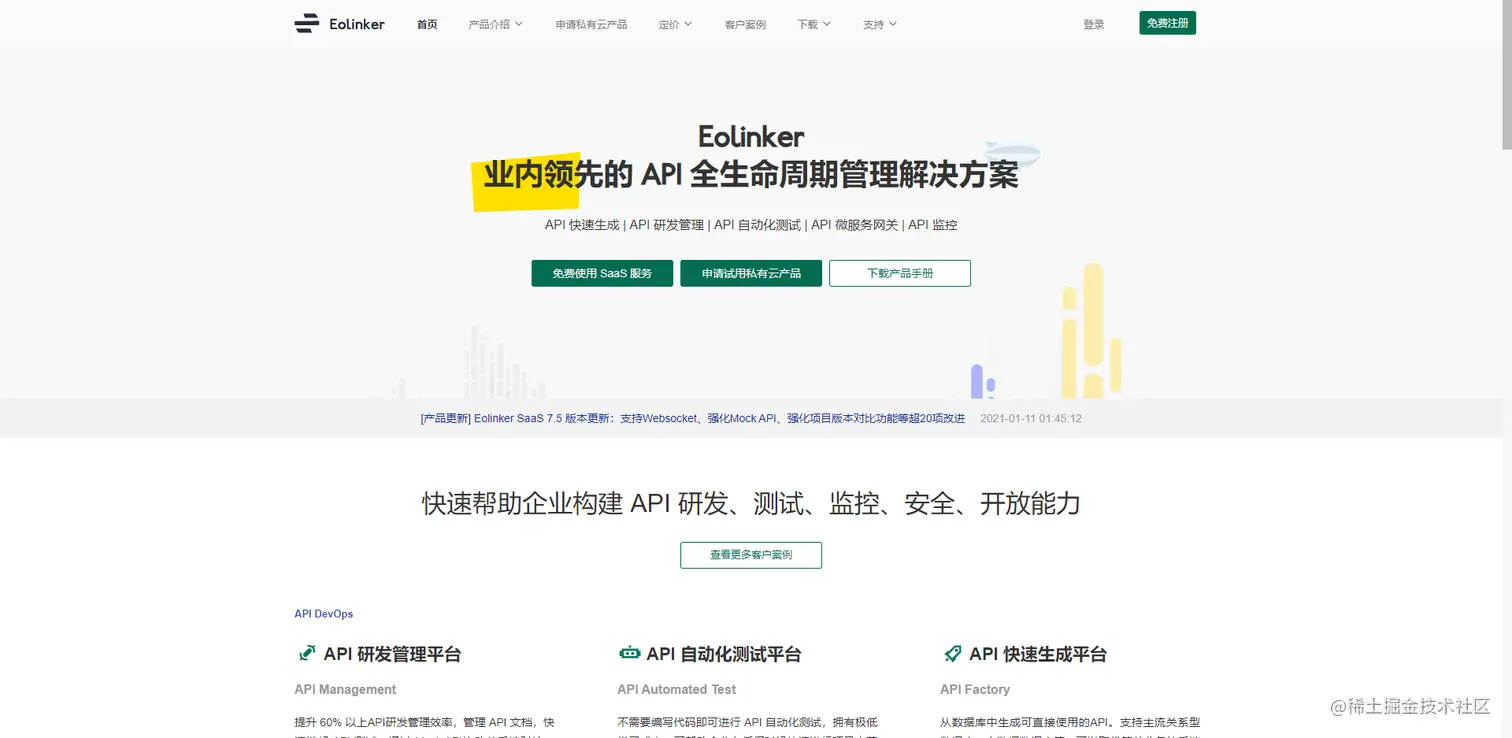Click the API 研发管理平台 icon

[x=307, y=654]
